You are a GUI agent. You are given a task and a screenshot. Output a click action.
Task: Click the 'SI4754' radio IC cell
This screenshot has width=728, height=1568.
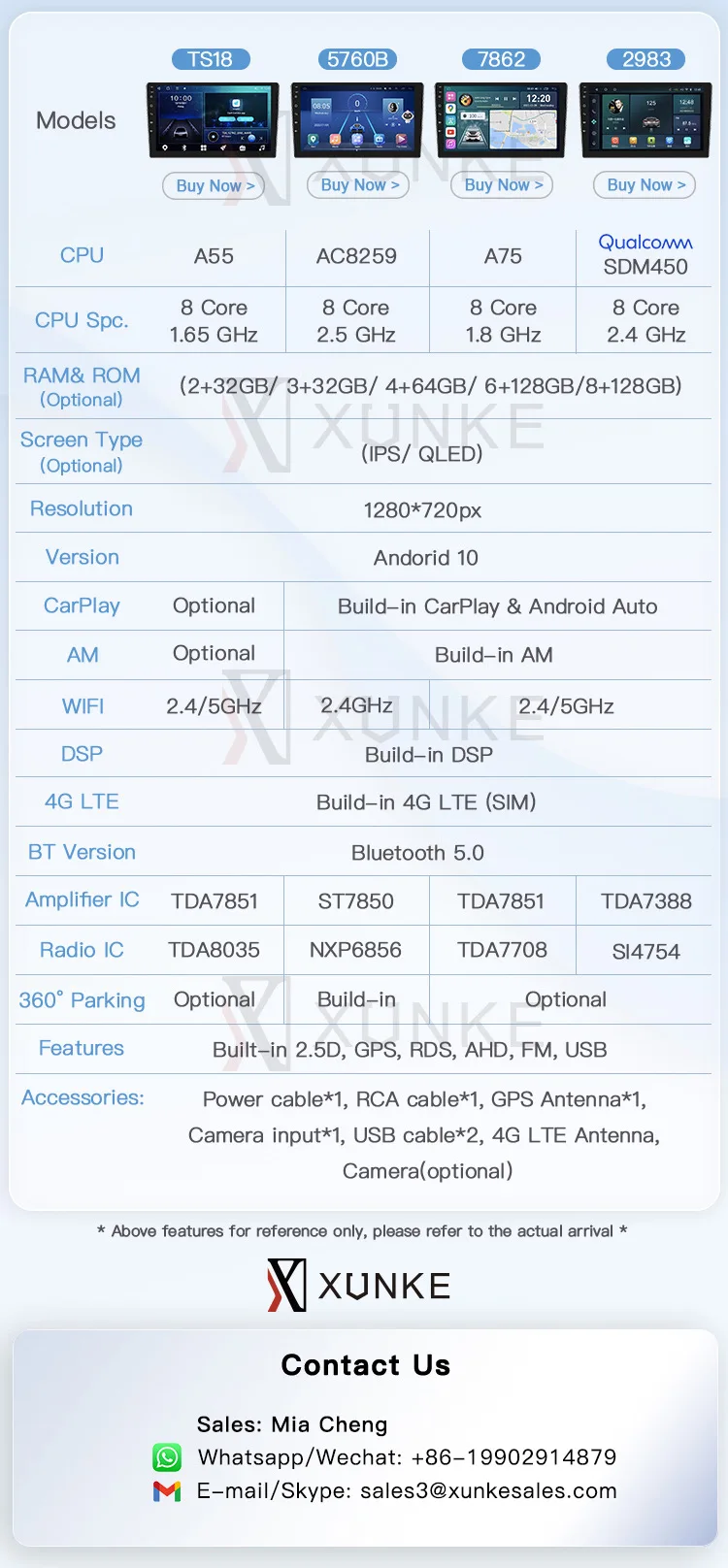645,952
